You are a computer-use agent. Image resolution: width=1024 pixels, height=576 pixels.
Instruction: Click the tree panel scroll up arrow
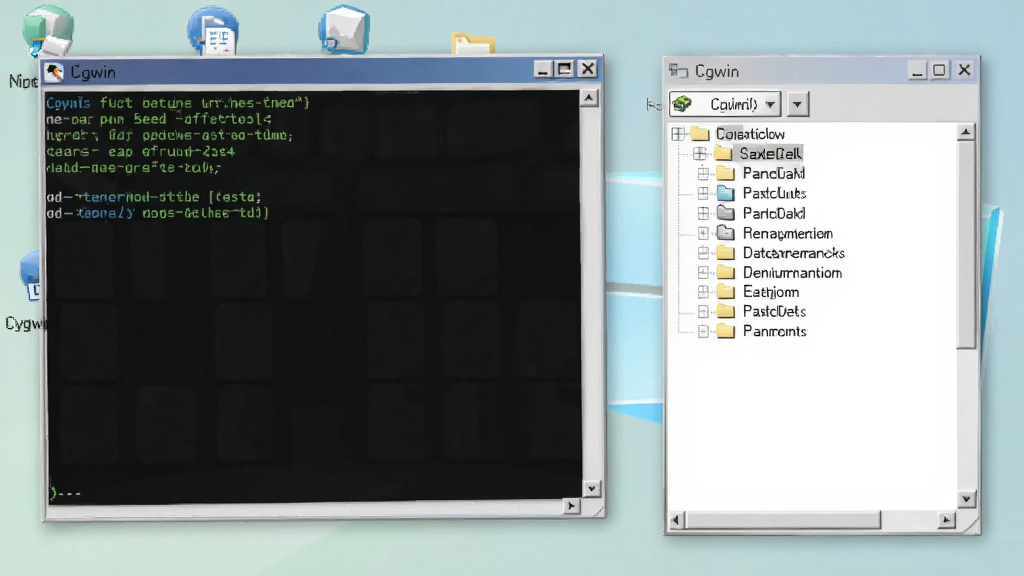[966, 133]
